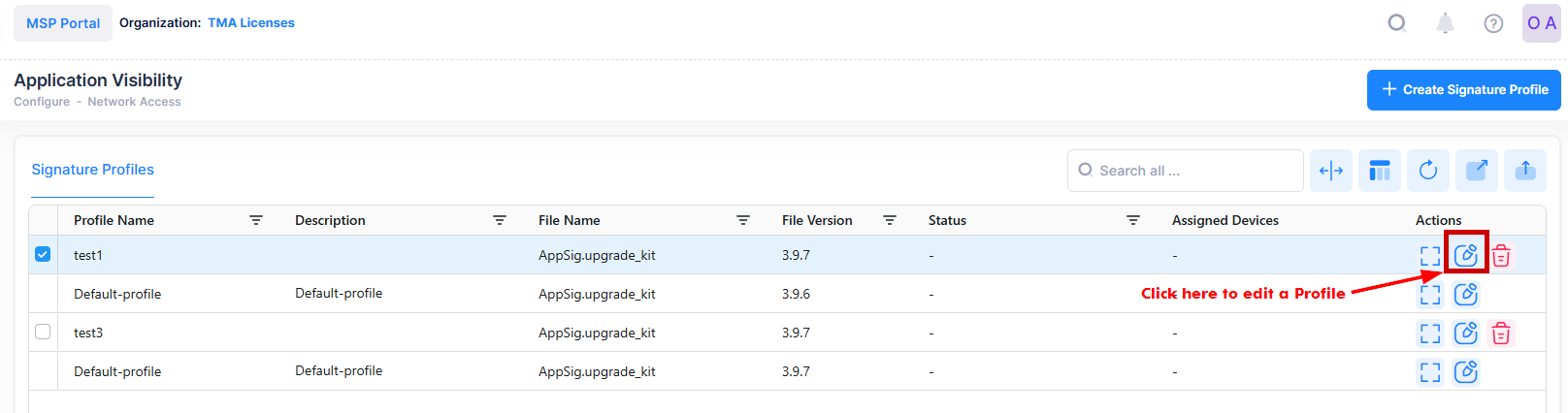Expand view of test3 profile row
The image size is (1568, 413).
click(x=1430, y=334)
